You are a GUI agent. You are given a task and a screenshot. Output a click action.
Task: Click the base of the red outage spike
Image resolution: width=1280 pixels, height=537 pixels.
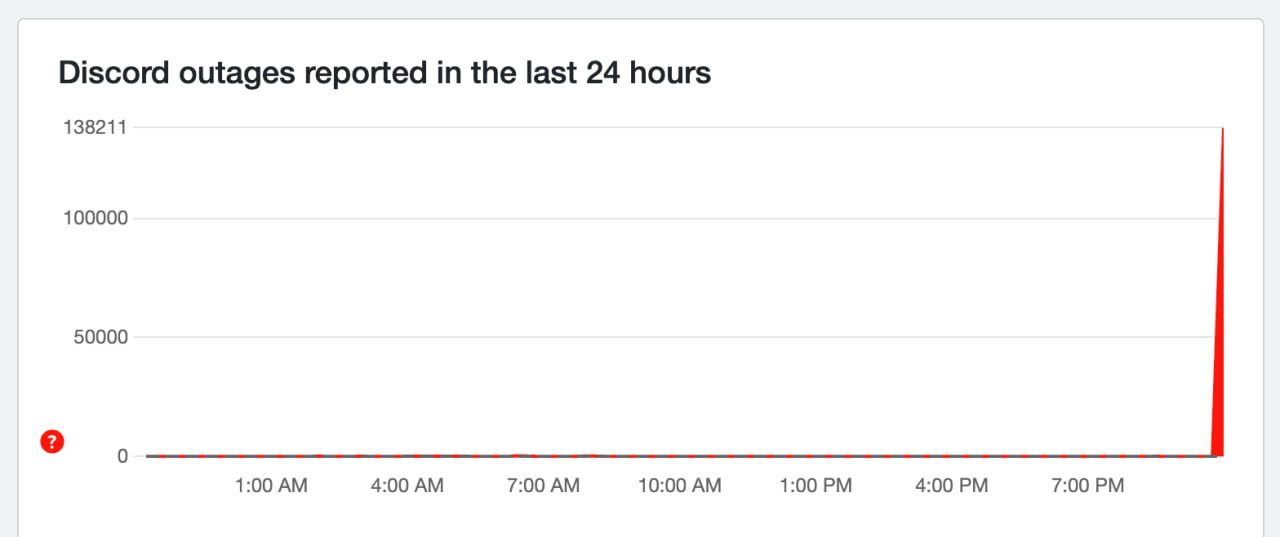tap(1218, 452)
